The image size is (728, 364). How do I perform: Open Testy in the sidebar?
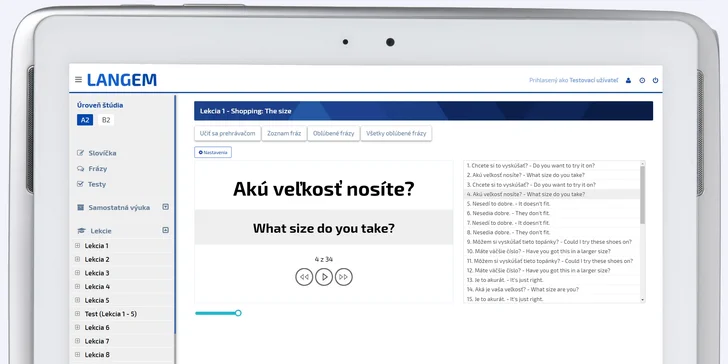tap(97, 184)
